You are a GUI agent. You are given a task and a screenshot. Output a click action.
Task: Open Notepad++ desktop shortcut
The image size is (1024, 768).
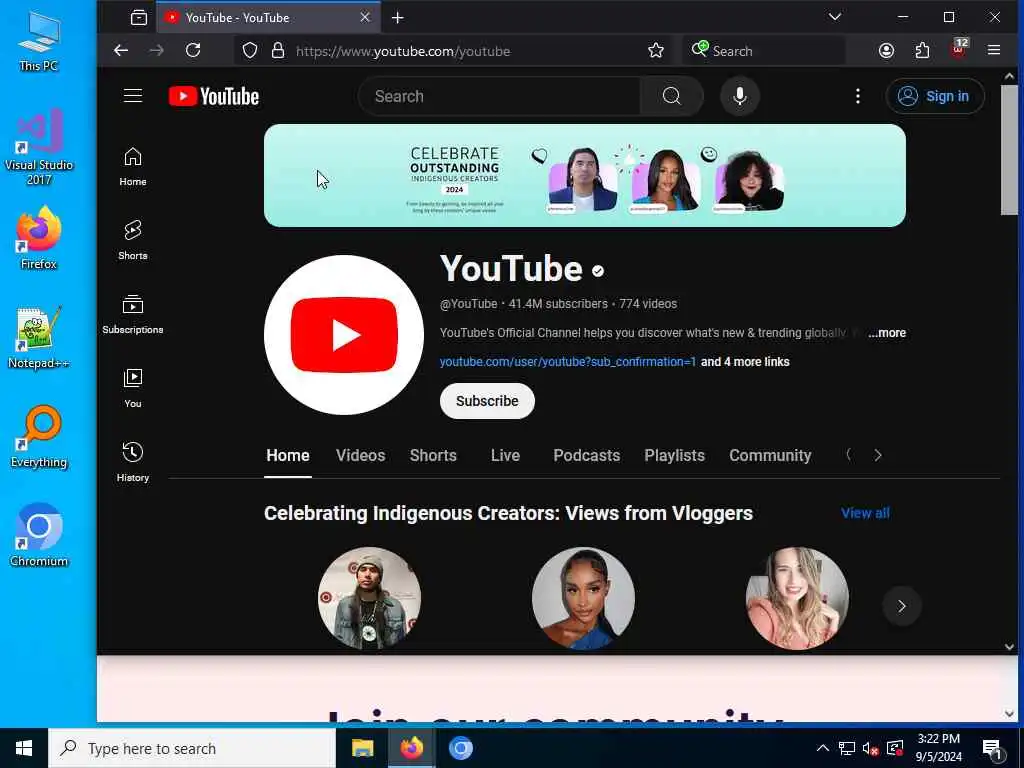pos(39,338)
